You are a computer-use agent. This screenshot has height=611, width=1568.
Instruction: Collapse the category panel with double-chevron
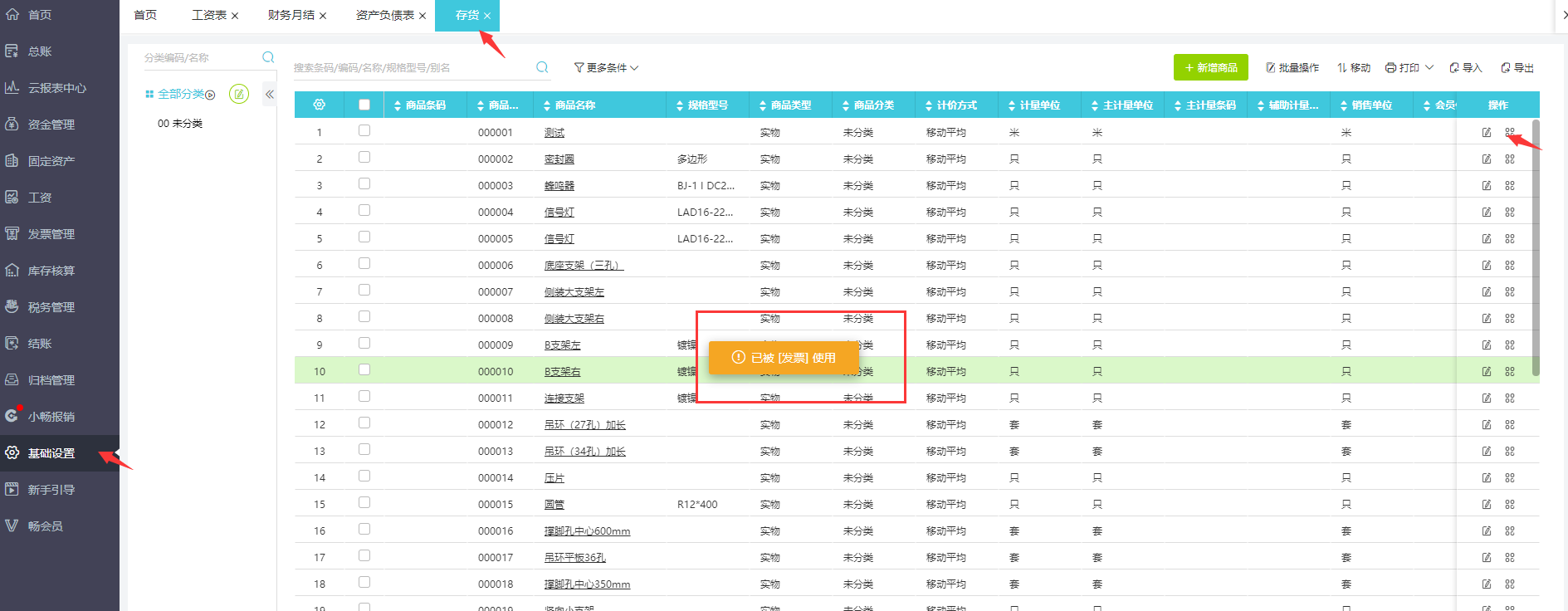click(x=269, y=95)
